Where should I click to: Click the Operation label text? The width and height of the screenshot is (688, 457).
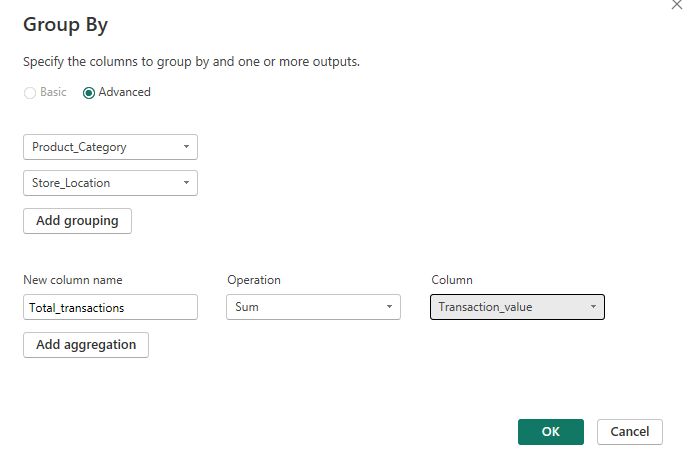pyautogui.click(x=254, y=280)
